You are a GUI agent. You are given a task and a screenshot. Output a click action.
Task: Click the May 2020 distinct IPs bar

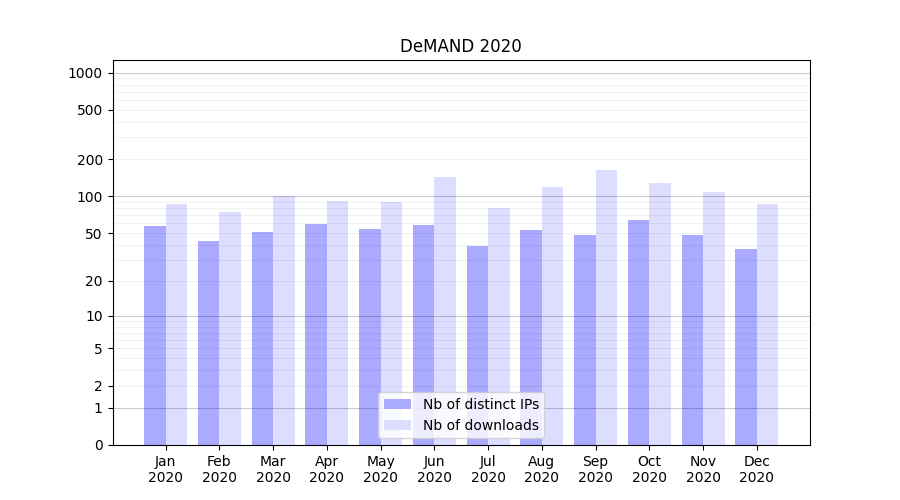pos(370,337)
